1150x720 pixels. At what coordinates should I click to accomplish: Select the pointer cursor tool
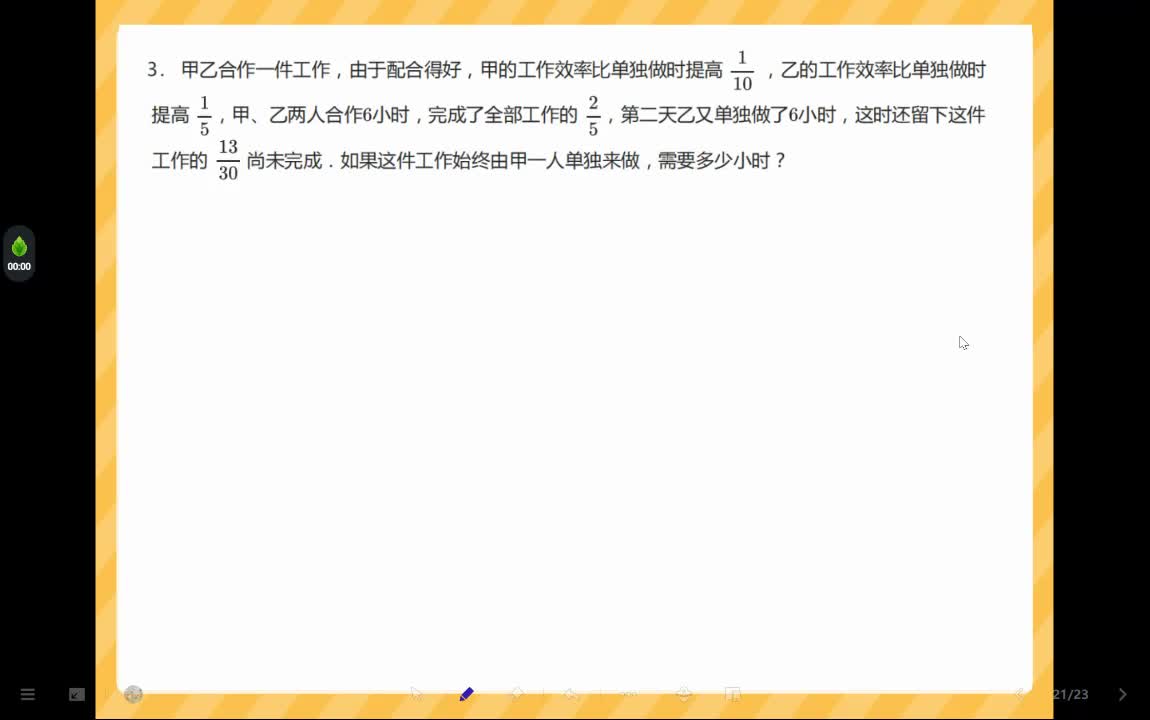[417, 694]
